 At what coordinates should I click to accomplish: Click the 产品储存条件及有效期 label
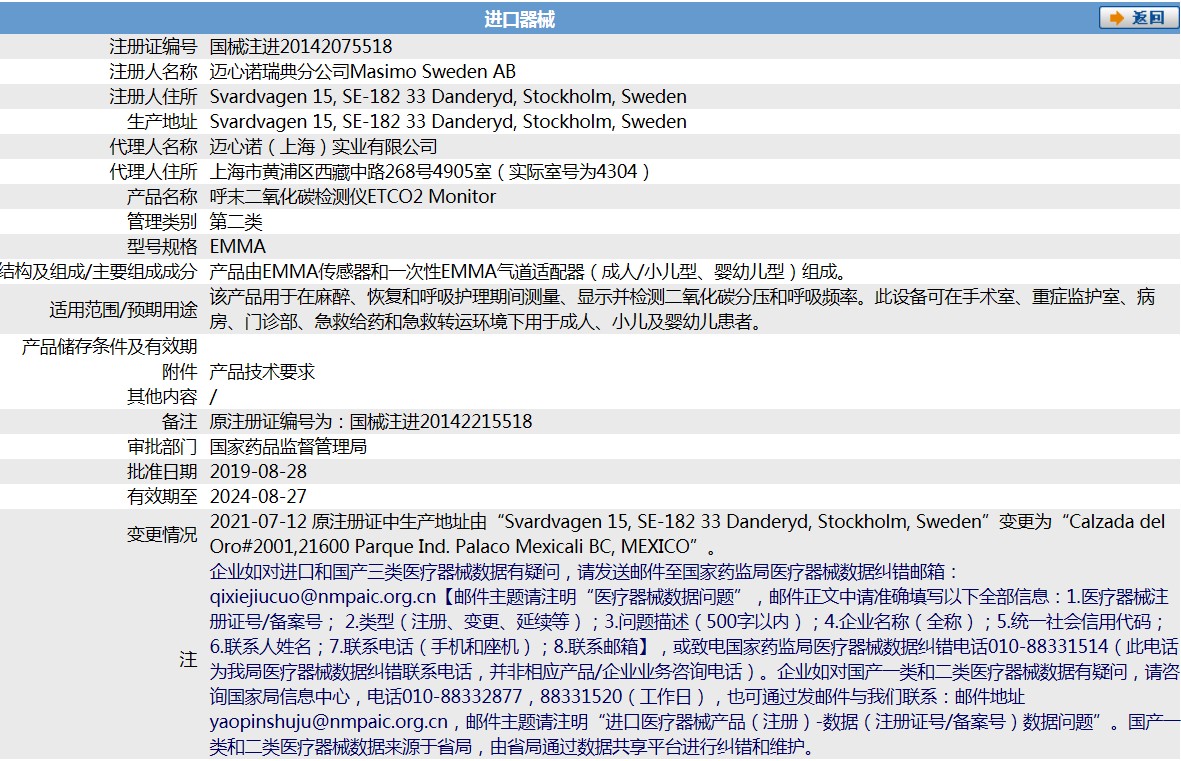(x=109, y=347)
